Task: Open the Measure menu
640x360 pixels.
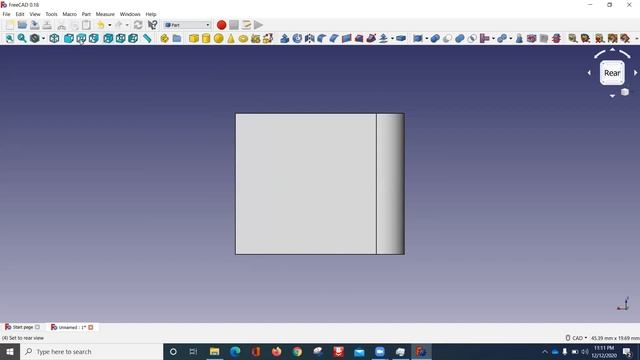Action: [x=105, y=14]
